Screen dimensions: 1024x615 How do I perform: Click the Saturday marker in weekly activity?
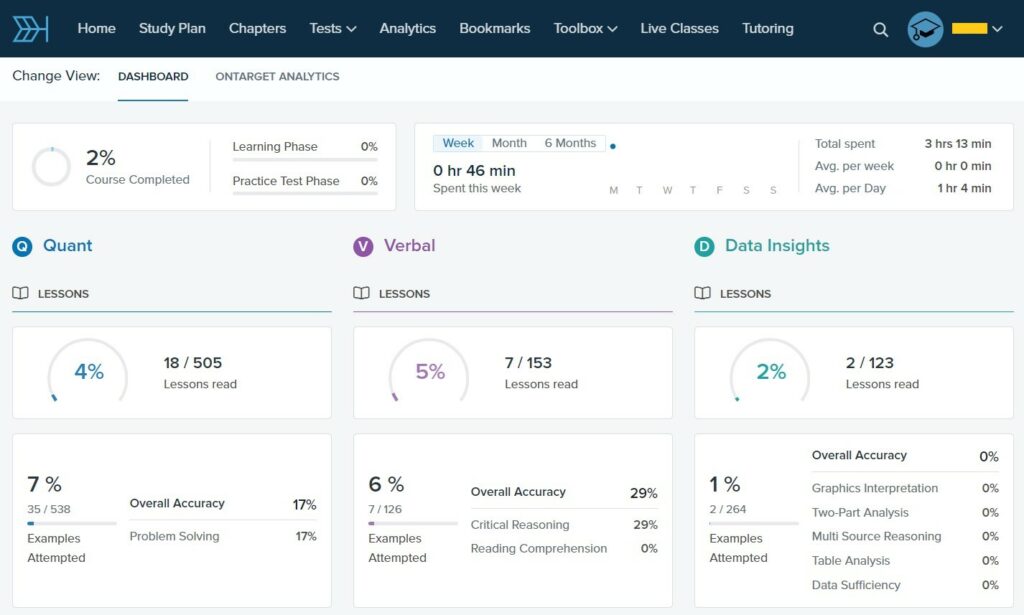[745, 189]
